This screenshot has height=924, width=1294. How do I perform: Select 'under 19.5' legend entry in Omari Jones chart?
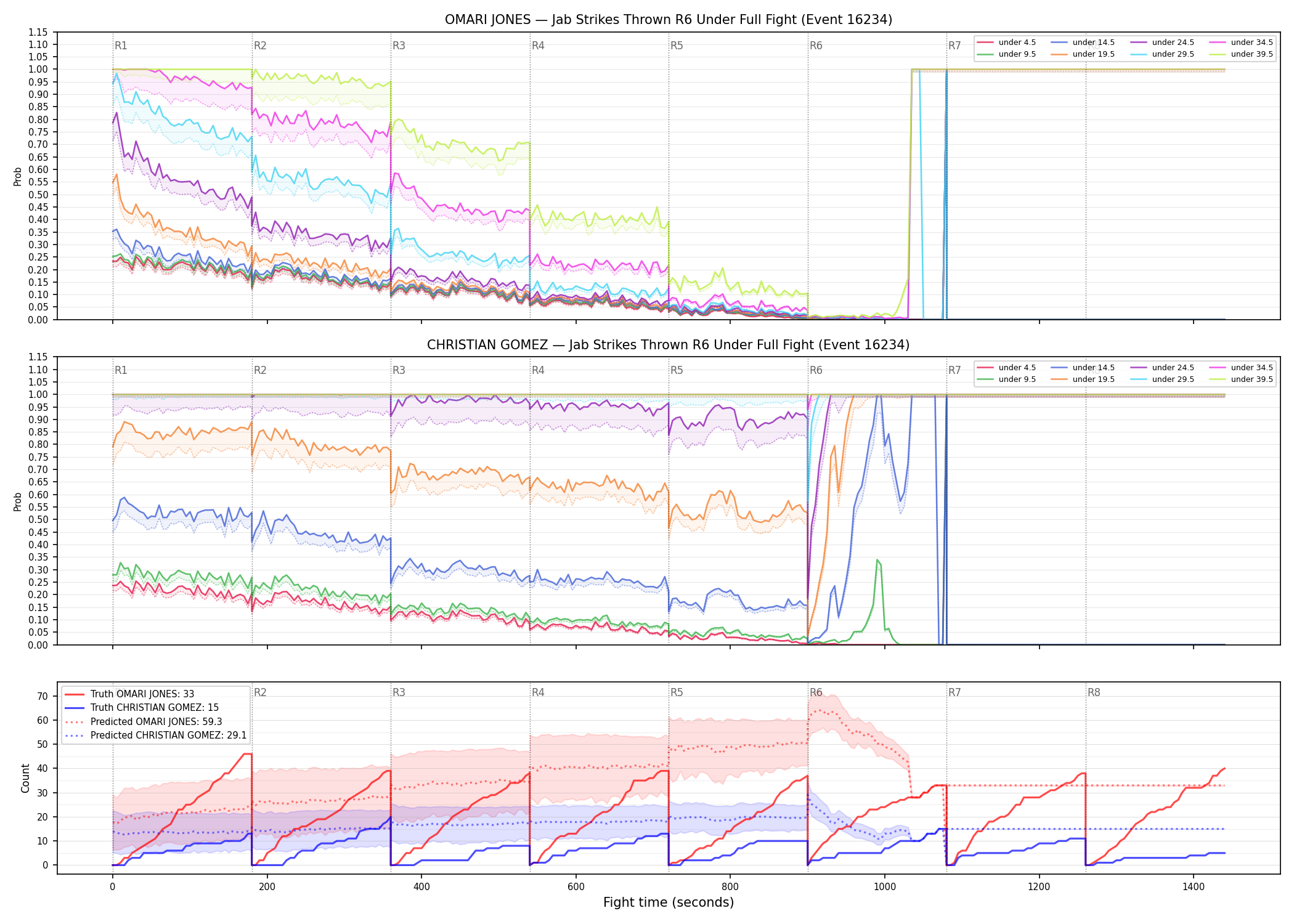click(1083, 54)
